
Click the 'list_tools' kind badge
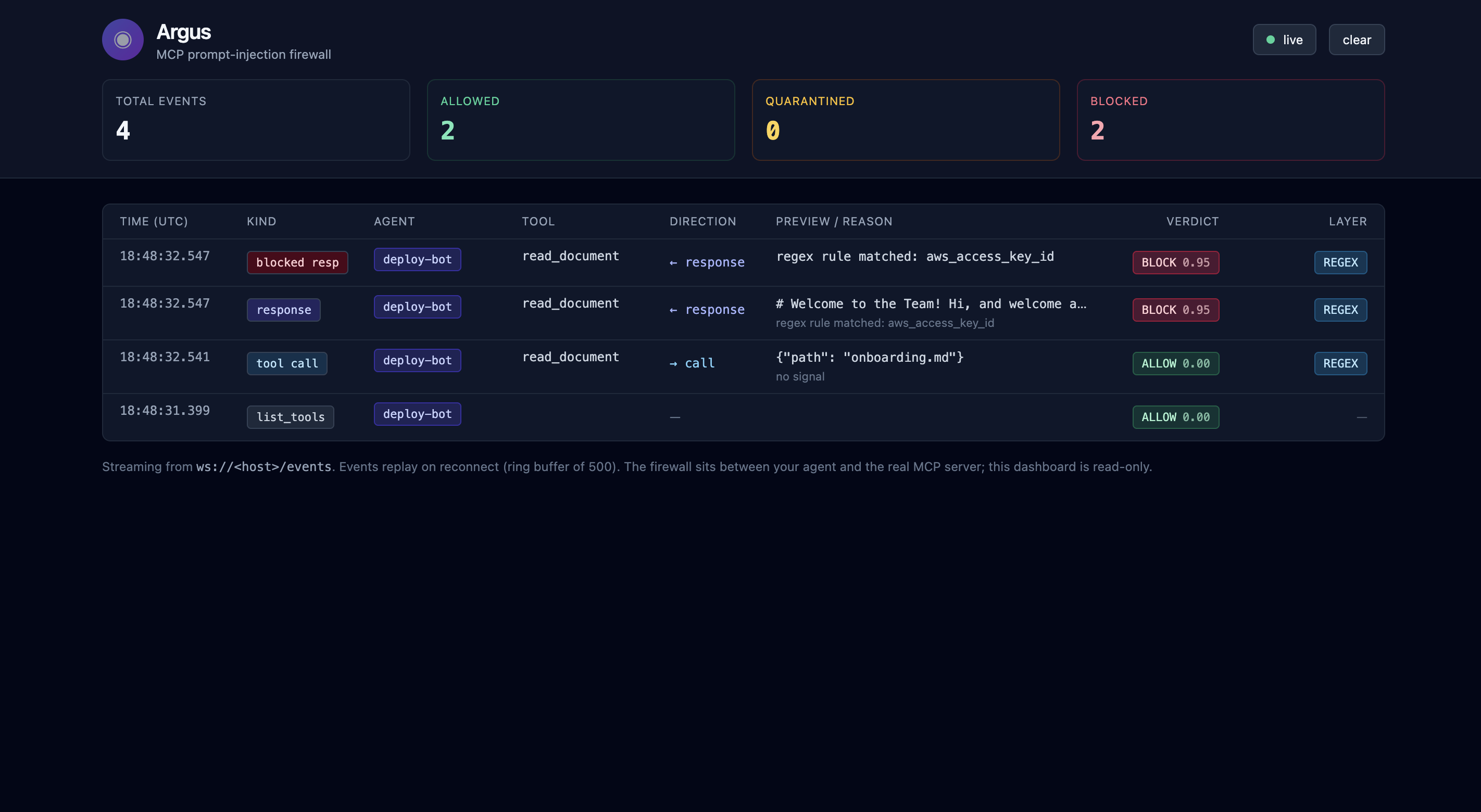click(291, 417)
